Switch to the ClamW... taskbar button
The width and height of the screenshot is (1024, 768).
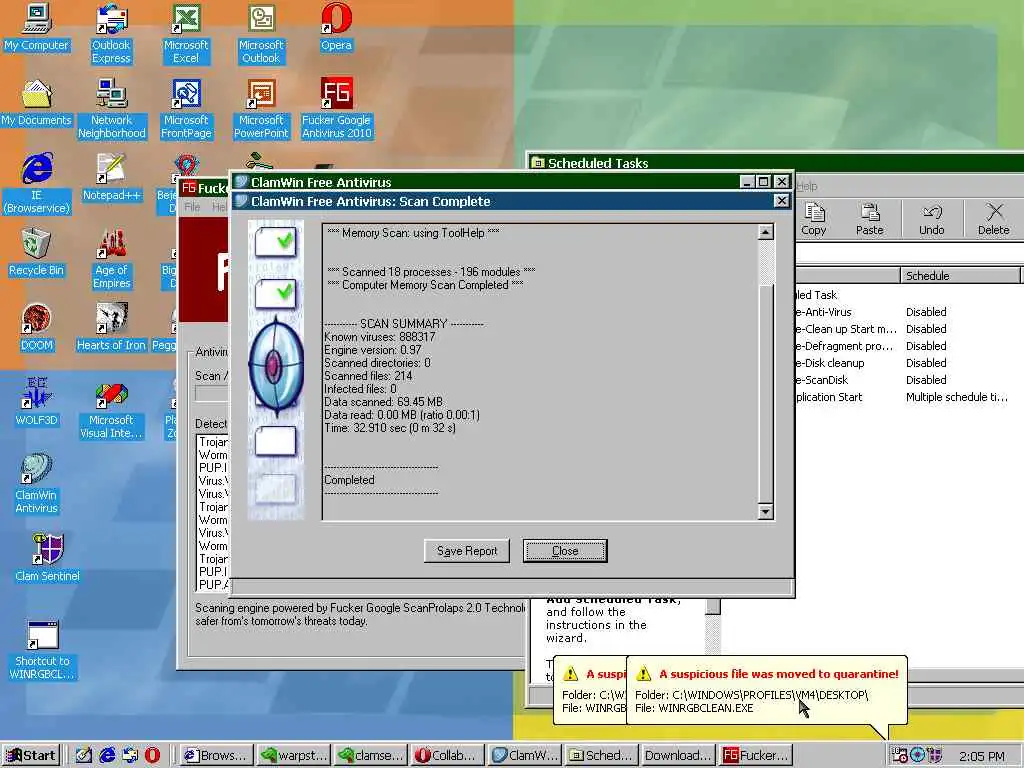(524, 755)
